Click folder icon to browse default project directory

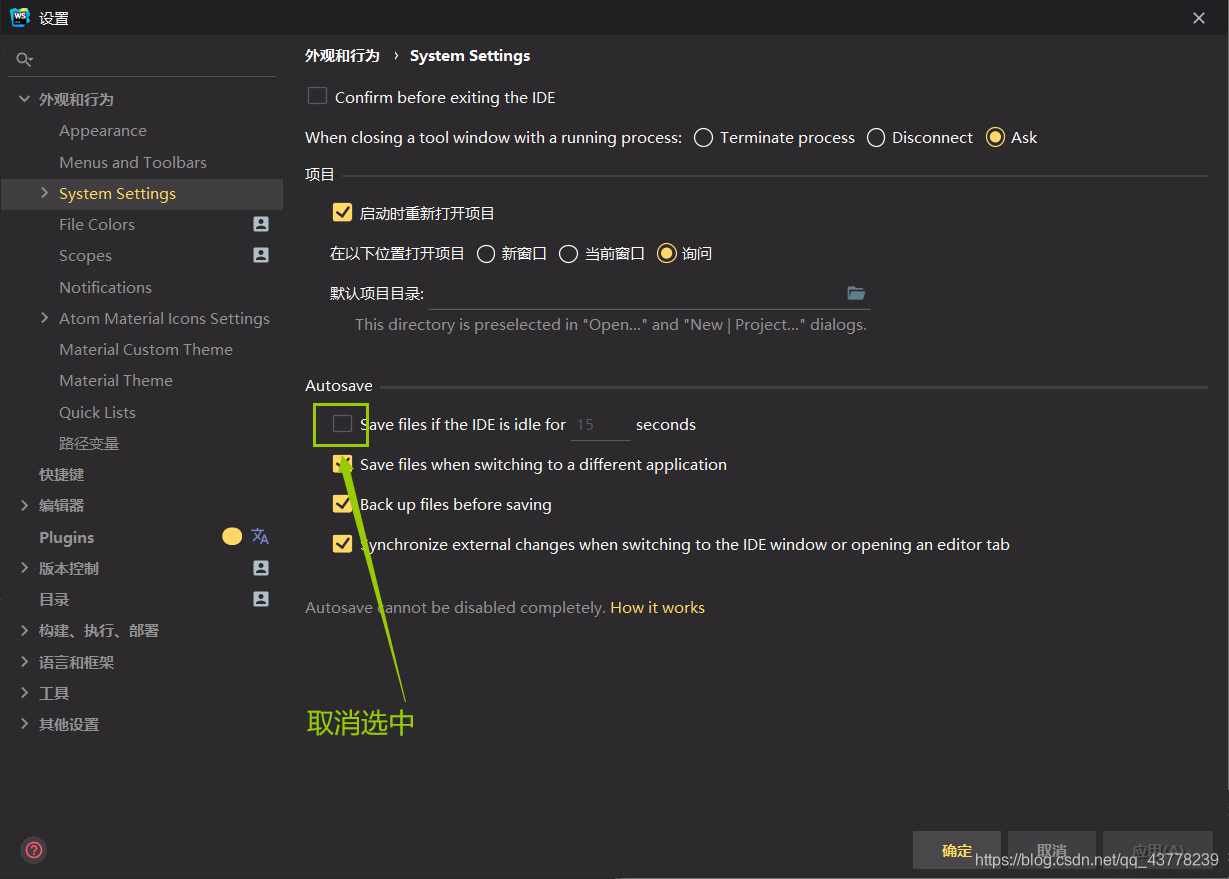tap(856, 292)
